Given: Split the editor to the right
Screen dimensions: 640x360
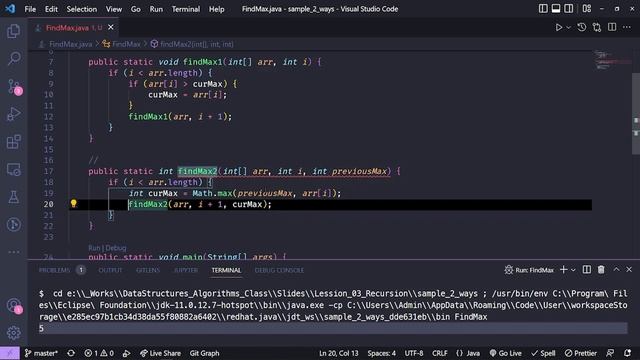Looking at the screenshot, I should (612, 27).
